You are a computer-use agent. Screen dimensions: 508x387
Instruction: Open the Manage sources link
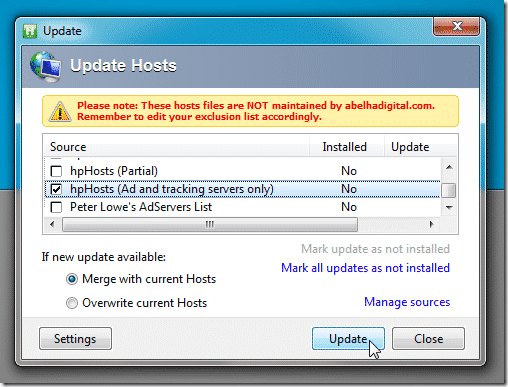tap(407, 302)
